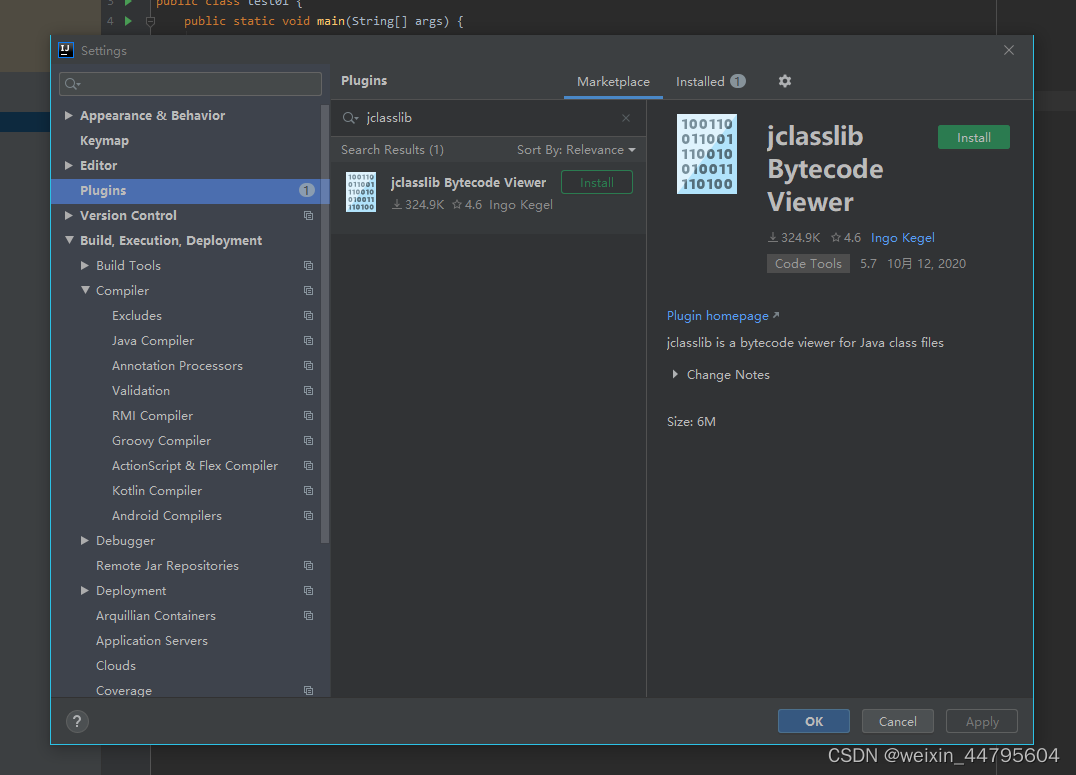Click the settings tree scrollbar
1076x775 pixels.
325,323
